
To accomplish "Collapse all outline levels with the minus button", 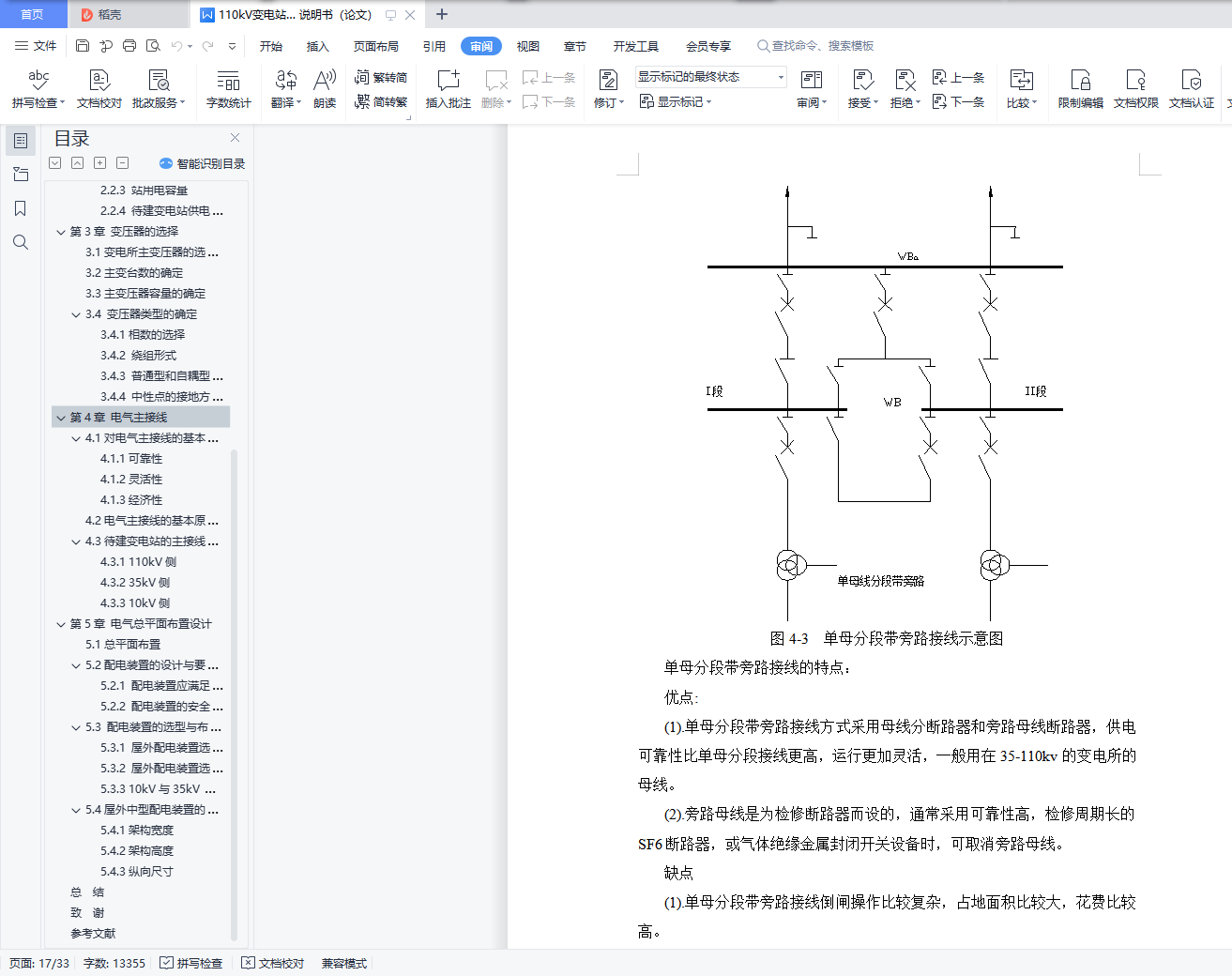I will tap(123, 163).
